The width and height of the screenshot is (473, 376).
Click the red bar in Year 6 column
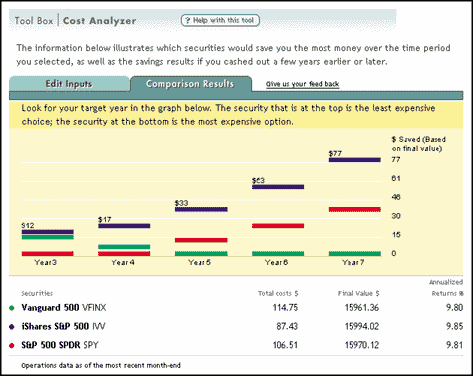(x=278, y=226)
